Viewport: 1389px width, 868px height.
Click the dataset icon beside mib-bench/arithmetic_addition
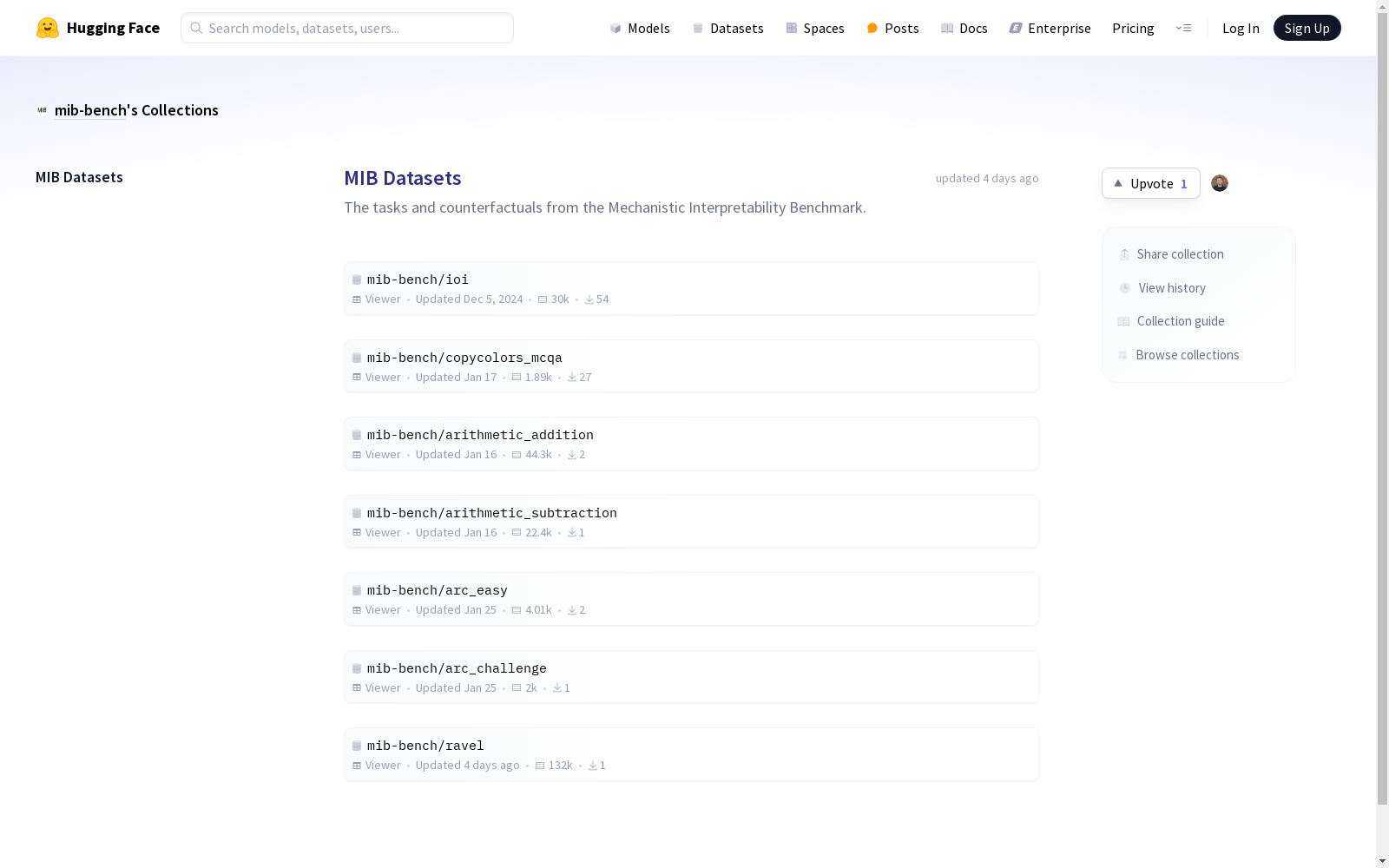pyautogui.click(x=357, y=435)
